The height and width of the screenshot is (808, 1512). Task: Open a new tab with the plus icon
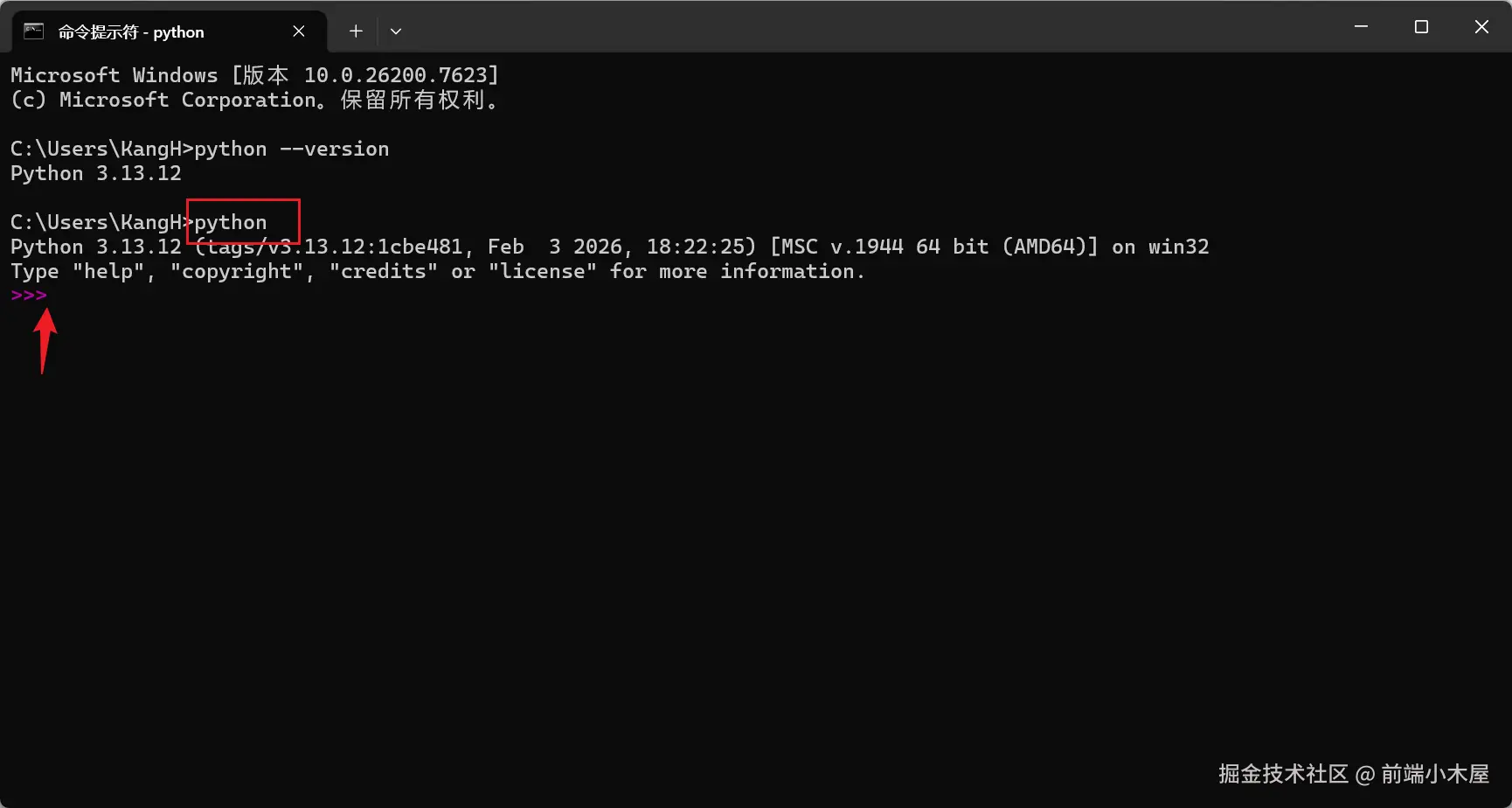click(x=356, y=31)
